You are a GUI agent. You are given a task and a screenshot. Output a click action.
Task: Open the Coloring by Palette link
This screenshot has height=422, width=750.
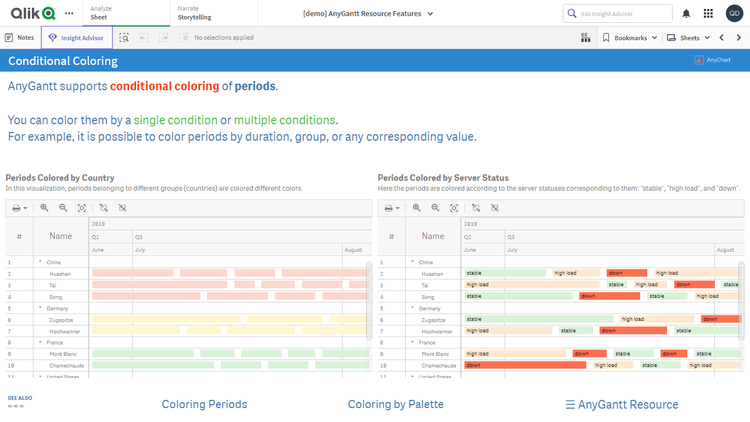[395, 404]
